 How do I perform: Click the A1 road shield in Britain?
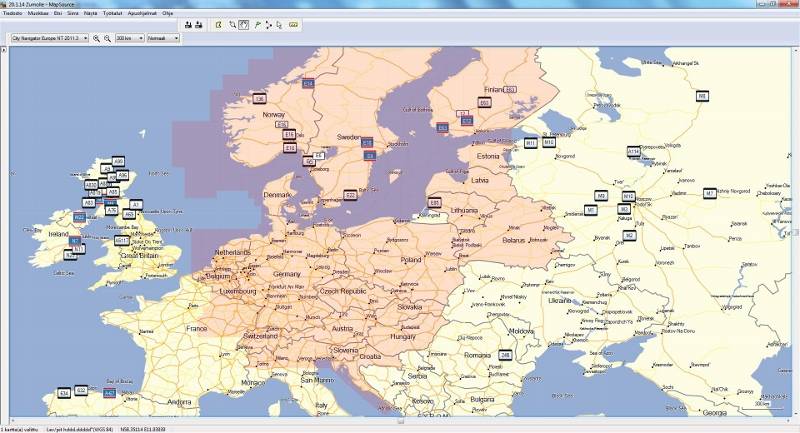135,205
